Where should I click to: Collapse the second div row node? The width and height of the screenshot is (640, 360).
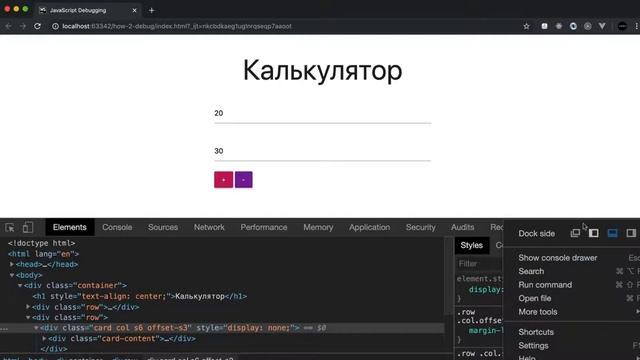coord(28,318)
